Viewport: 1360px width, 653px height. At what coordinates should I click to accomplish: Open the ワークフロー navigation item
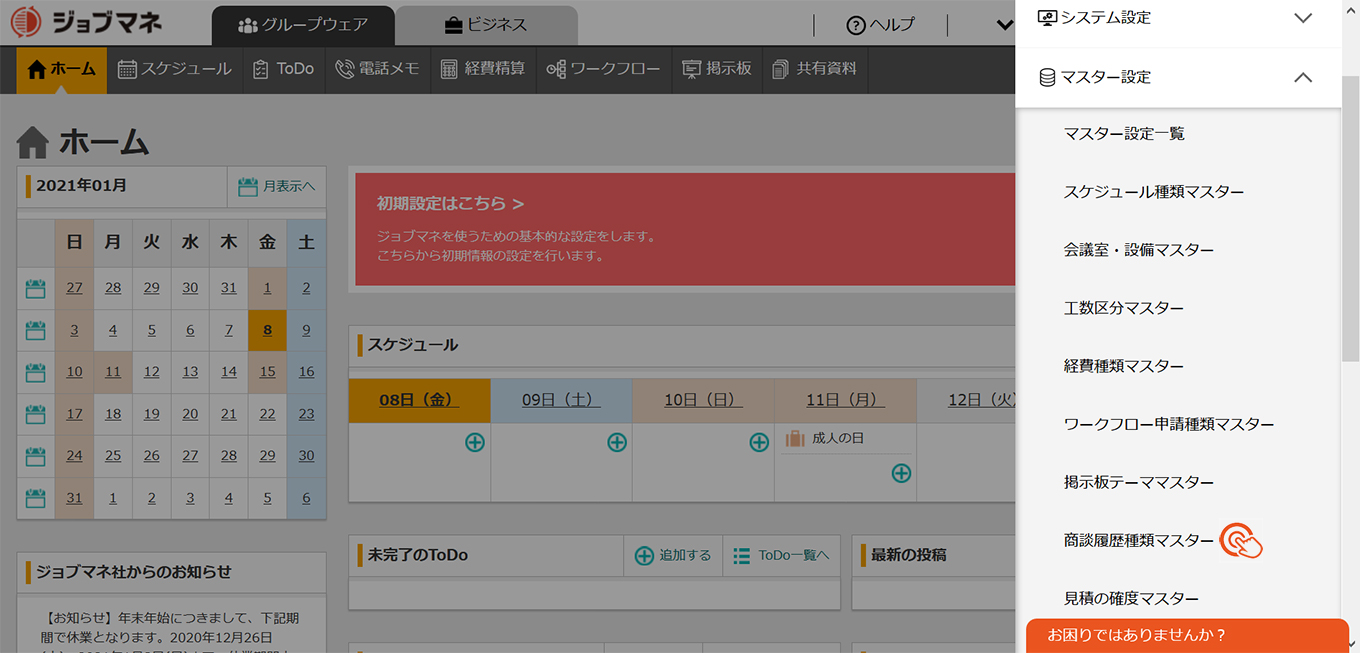click(603, 69)
